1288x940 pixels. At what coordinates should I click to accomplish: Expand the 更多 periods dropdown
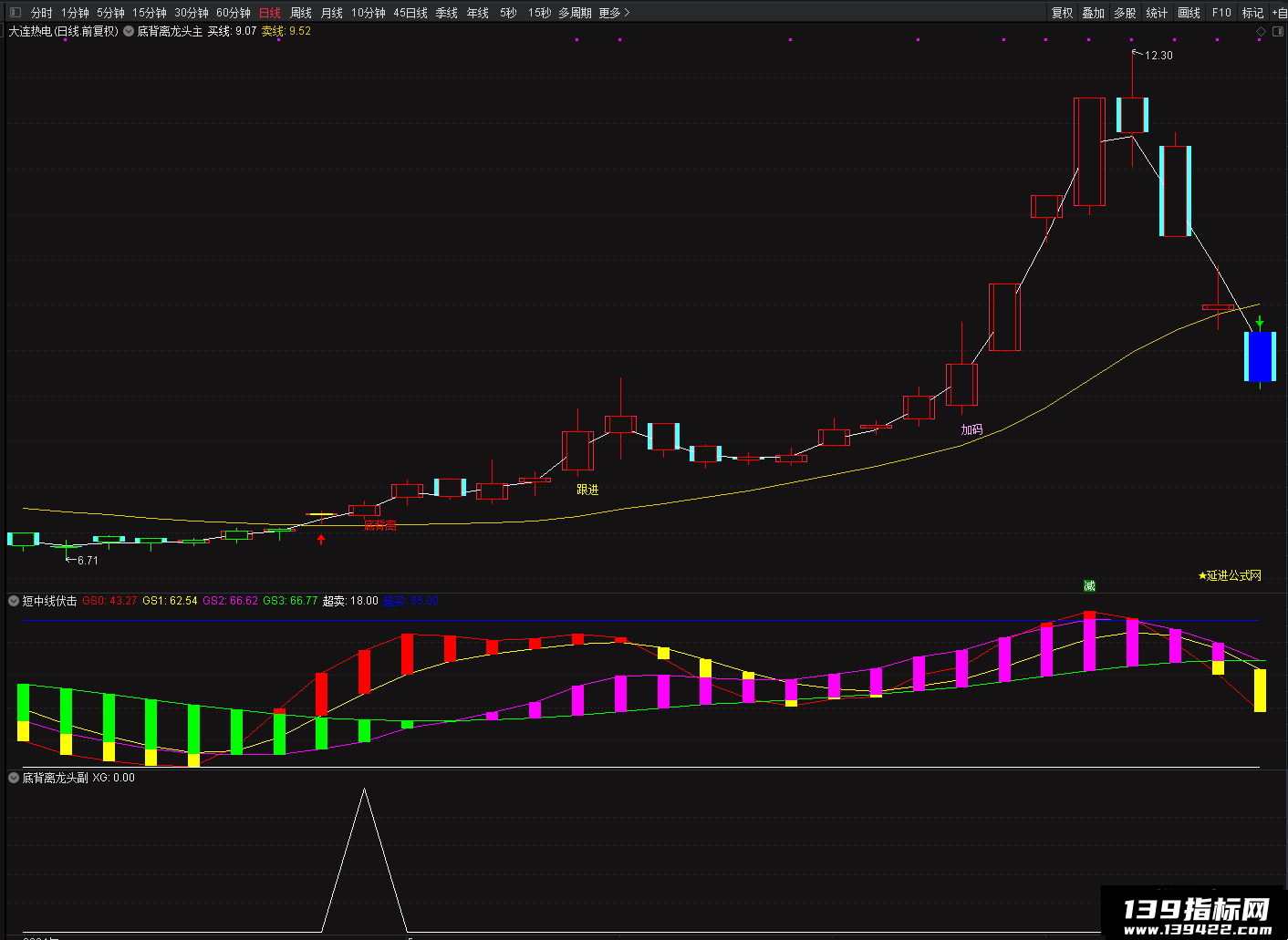614,12
